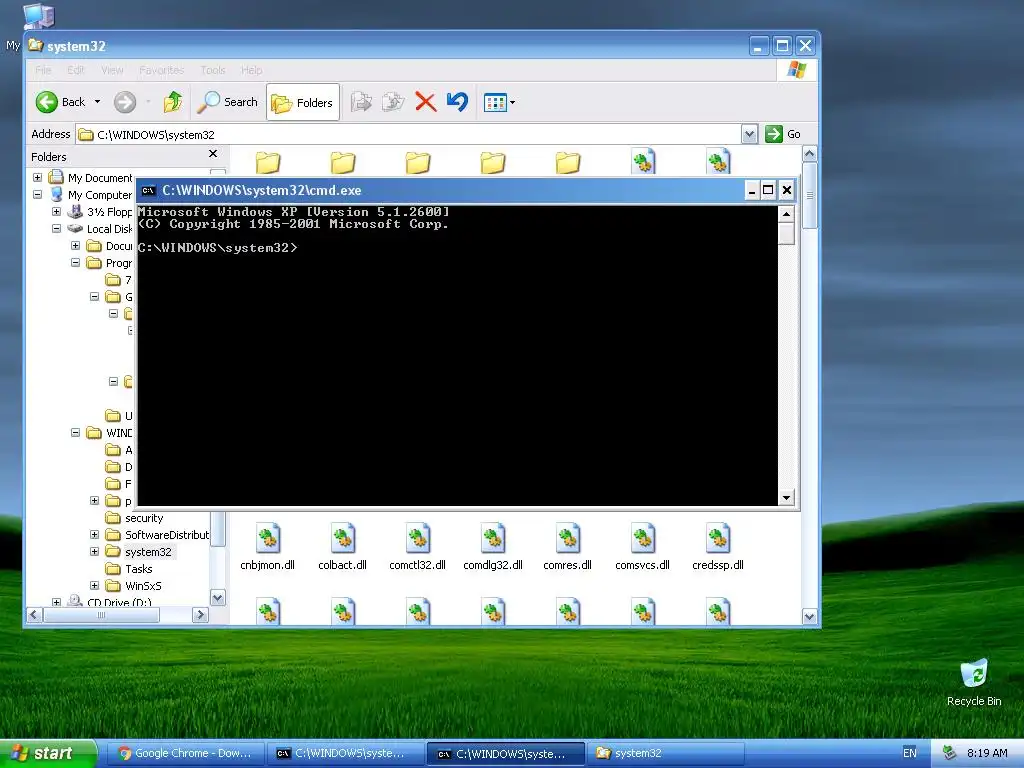Image resolution: width=1024 pixels, height=768 pixels.
Task: Select My Computer desktop icon
Action: (38, 16)
